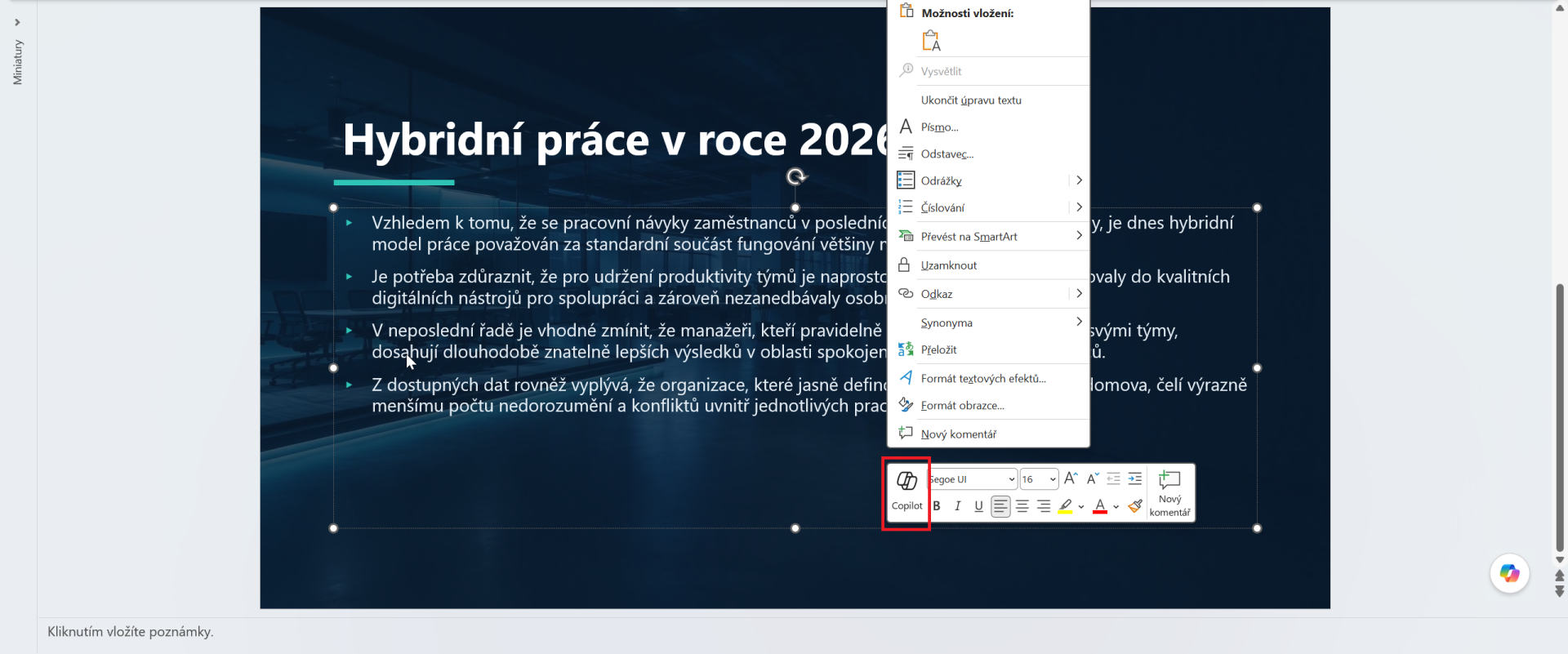Click Nový komentář in the mini toolbar
This screenshot has width=1568, height=654.
[x=1170, y=493]
